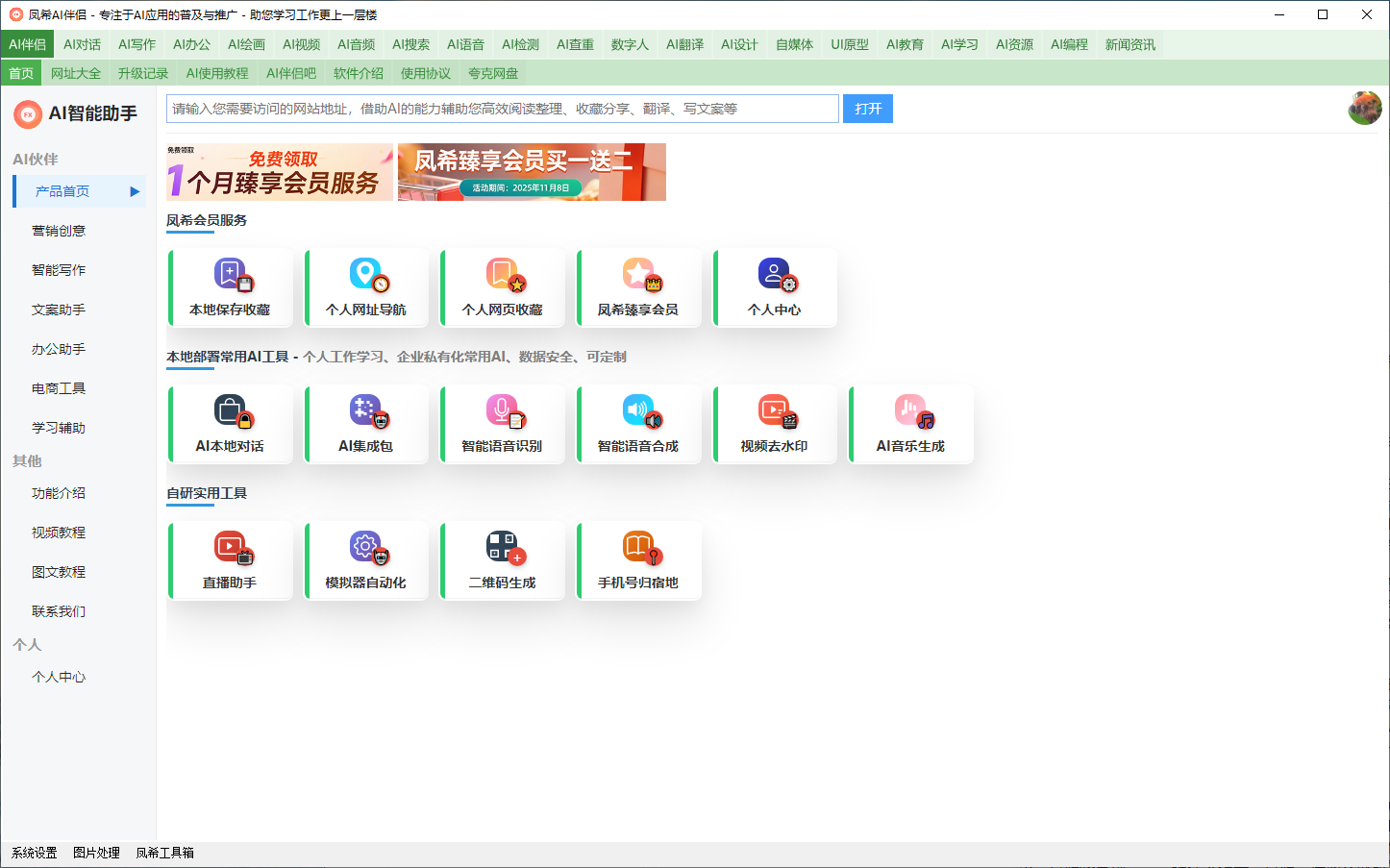Image resolution: width=1390 pixels, height=868 pixels.
Task: Open the user avatar in top right
Action: click(x=1364, y=109)
